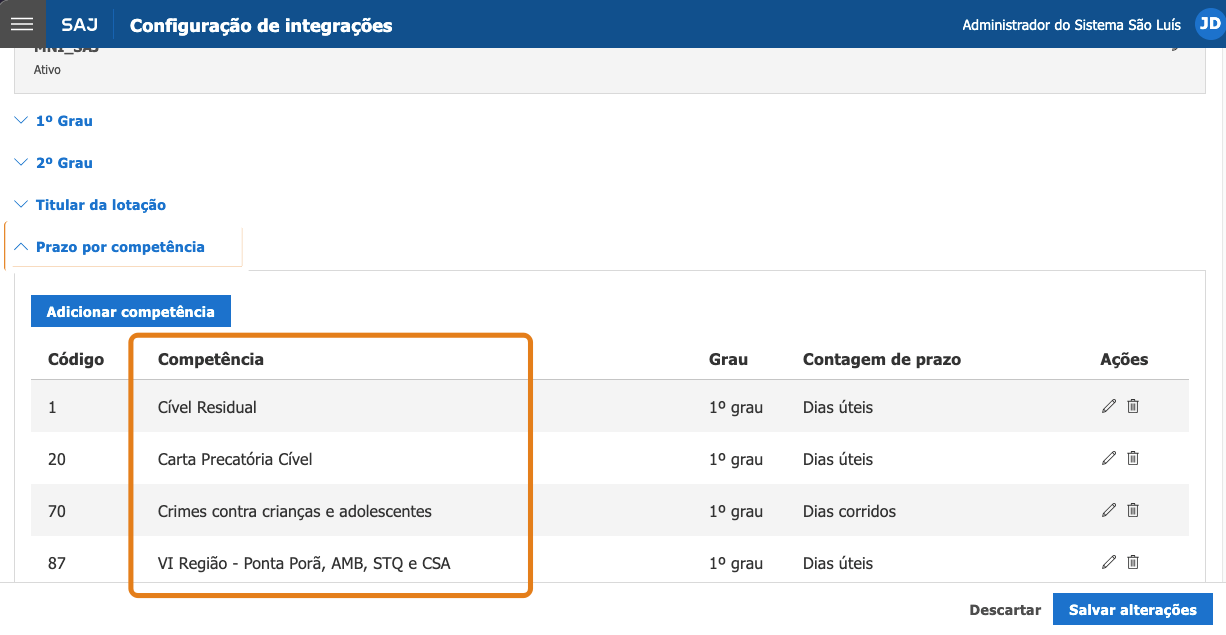Click the SAJ logo in header
This screenshot has height=635, width=1226.
point(79,25)
